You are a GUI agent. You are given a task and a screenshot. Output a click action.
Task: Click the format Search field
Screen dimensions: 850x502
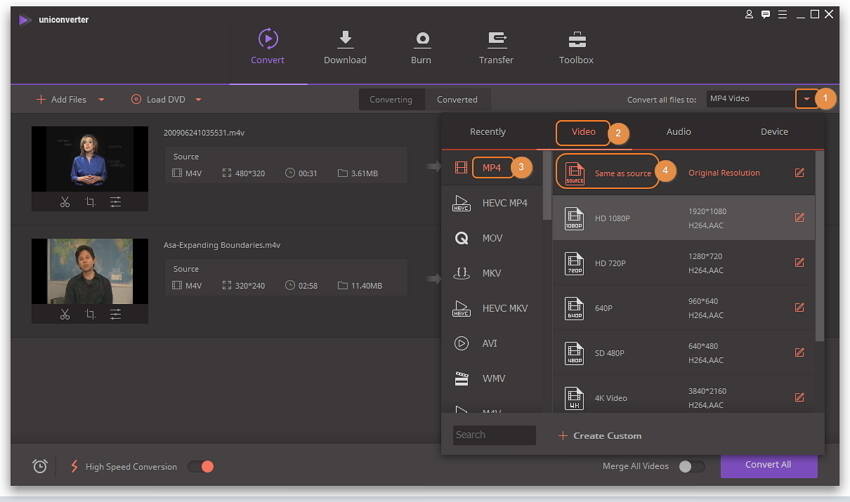coord(494,435)
